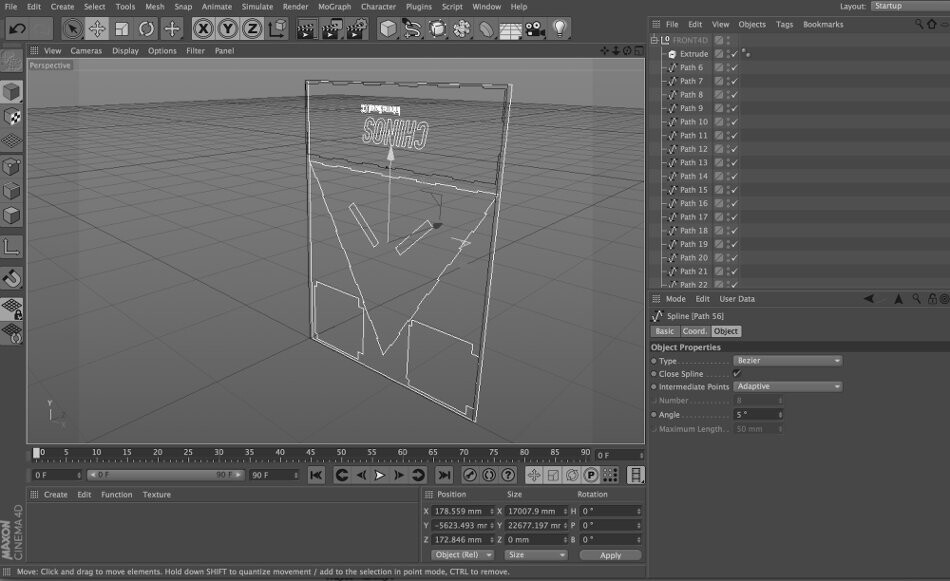Image resolution: width=950 pixels, height=581 pixels.
Task: Enable the snap magnet icon
Action: pyautogui.click(x=12, y=278)
